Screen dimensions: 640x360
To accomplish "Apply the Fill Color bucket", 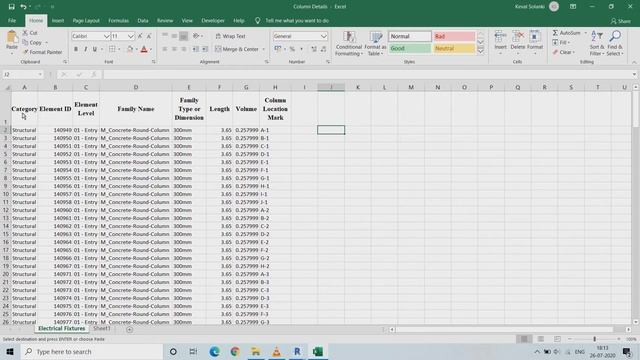I will [x=130, y=49].
